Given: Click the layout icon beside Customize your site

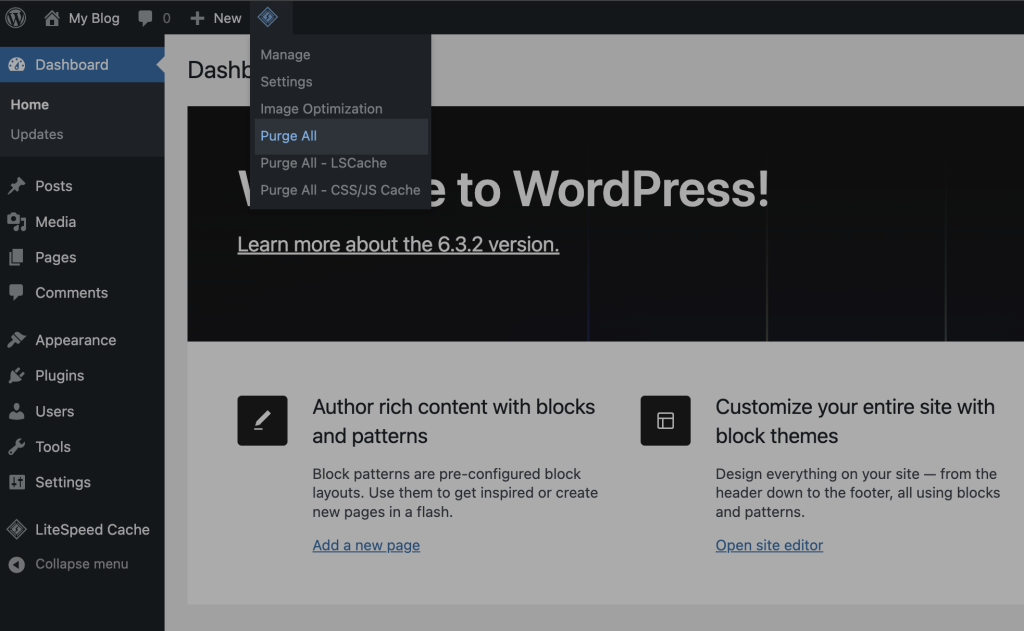Looking at the screenshot, I should click(x=665, y=421).
